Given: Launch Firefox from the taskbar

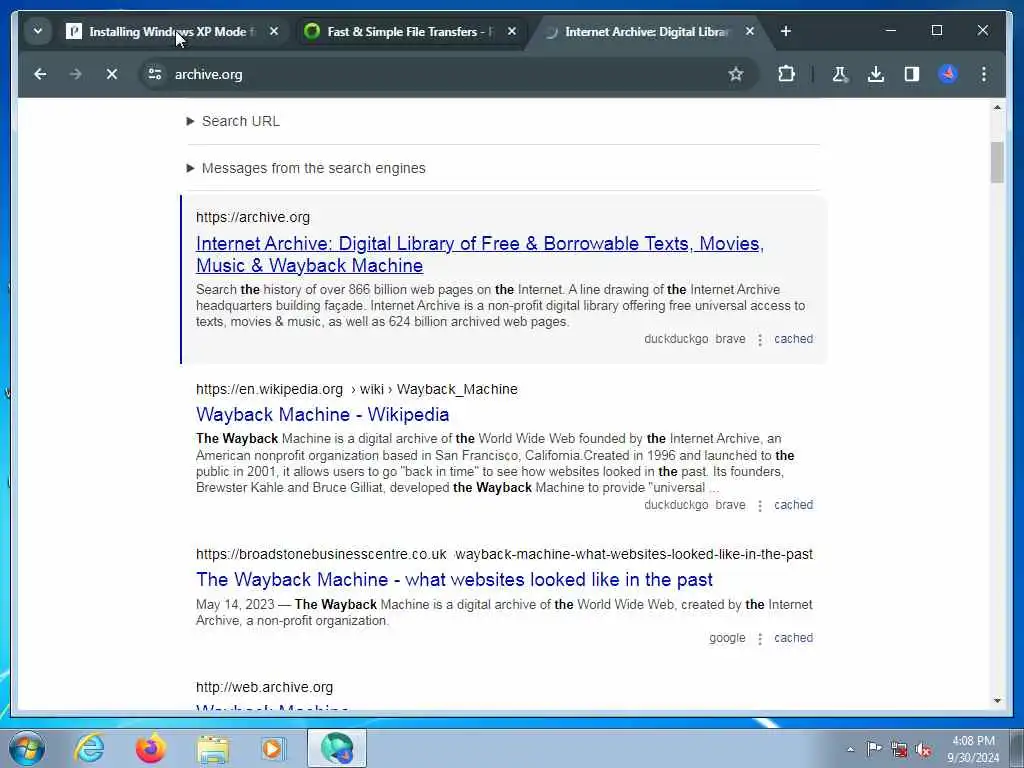Looking at the screenshot, I should click(x=150, y=748).
